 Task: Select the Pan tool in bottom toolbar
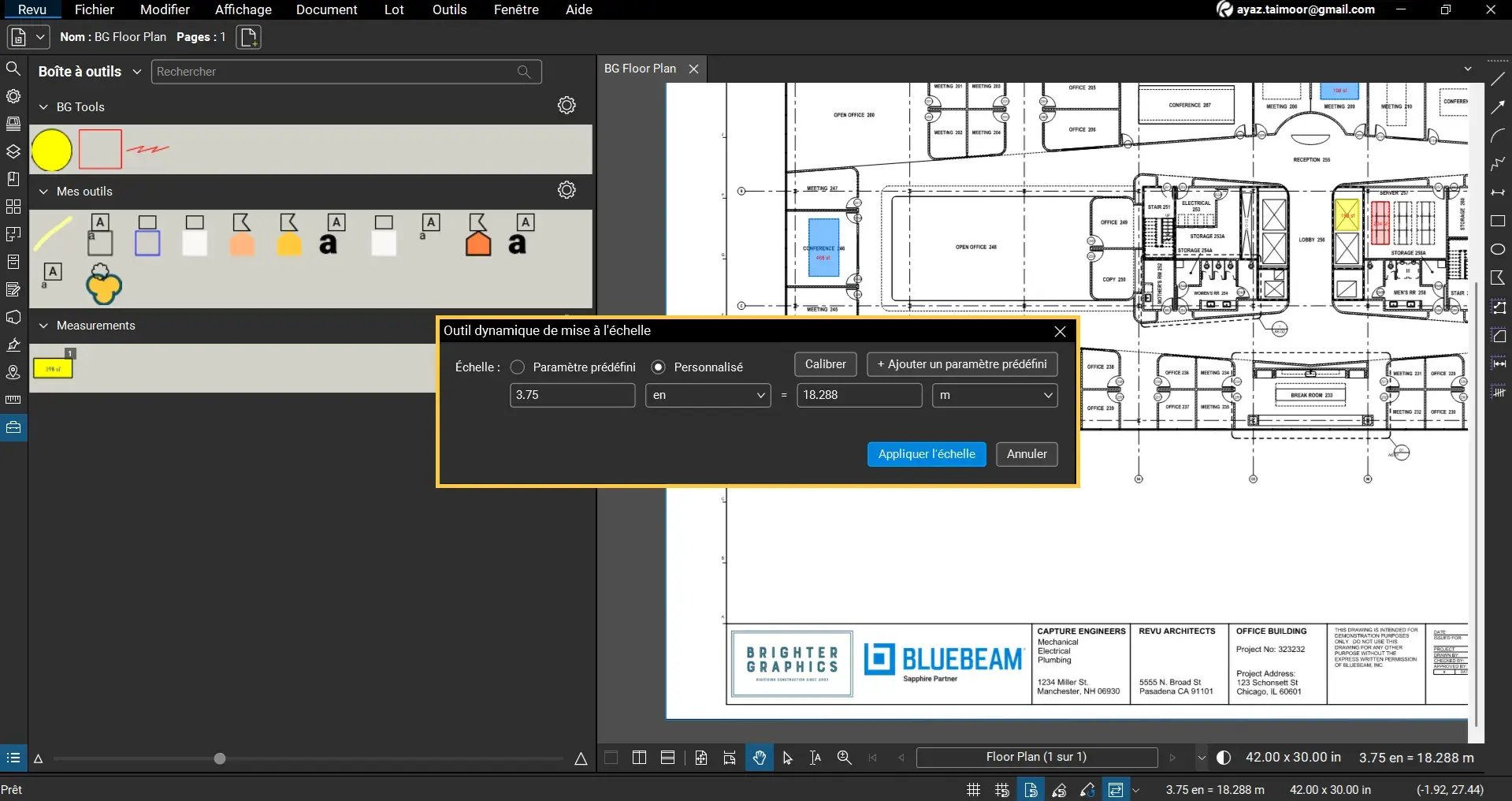758,758
